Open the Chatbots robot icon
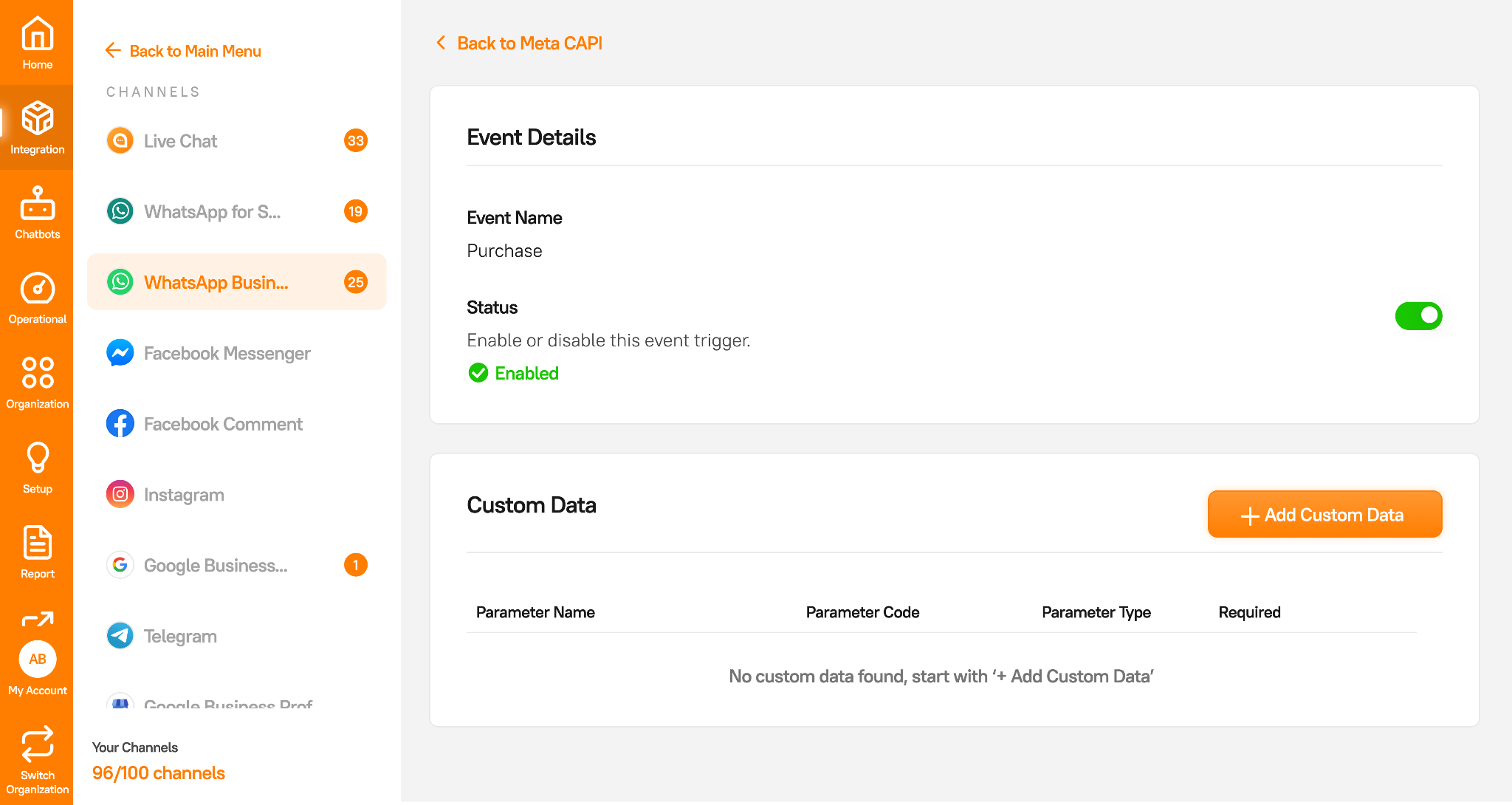 pos(37,203)
